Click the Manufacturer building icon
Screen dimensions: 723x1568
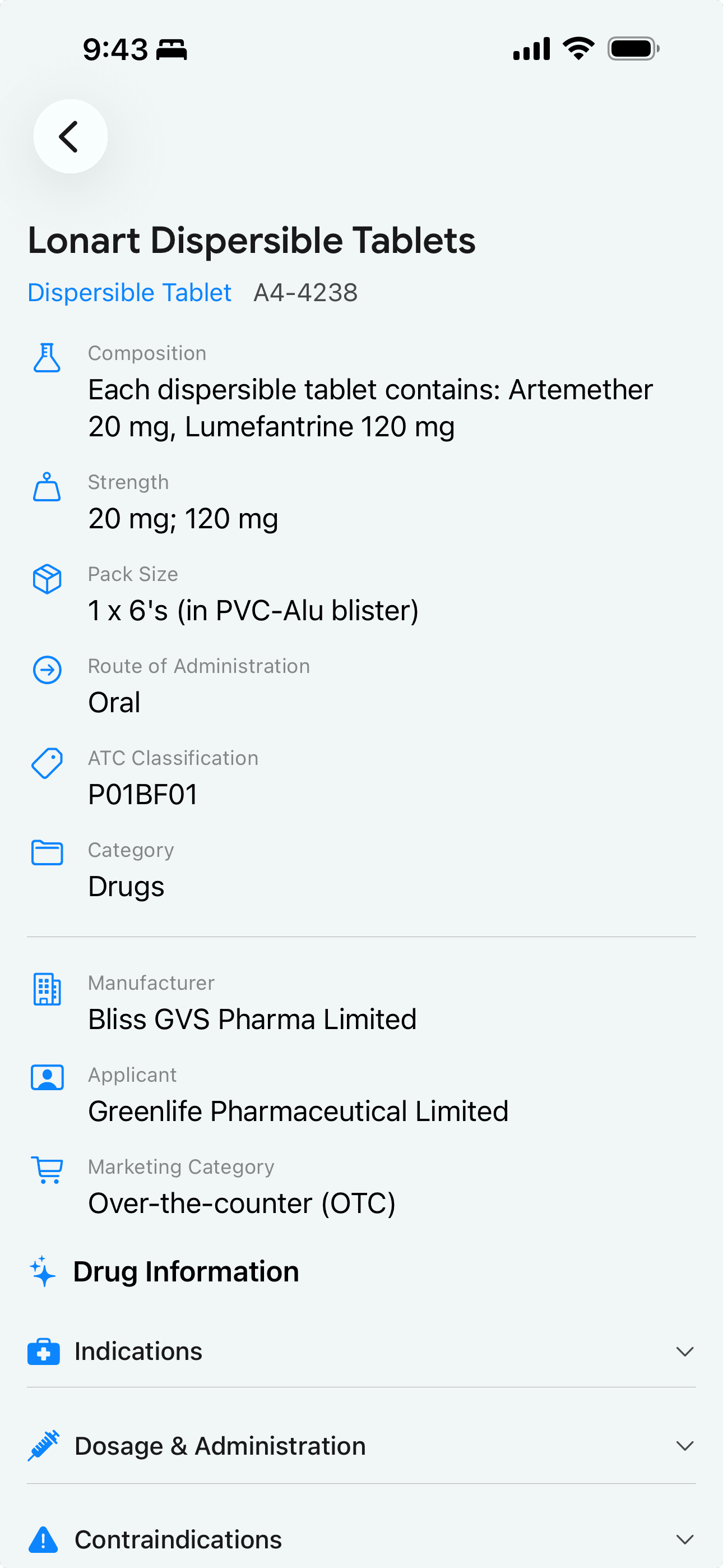tap(47, 989)
